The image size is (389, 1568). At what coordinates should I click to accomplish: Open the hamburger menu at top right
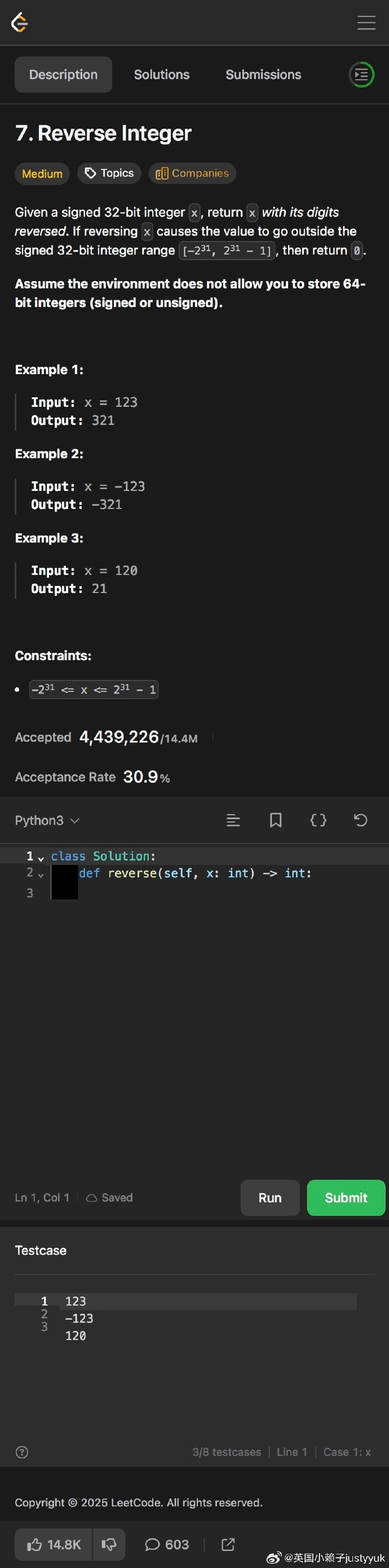tap(366, 23)
